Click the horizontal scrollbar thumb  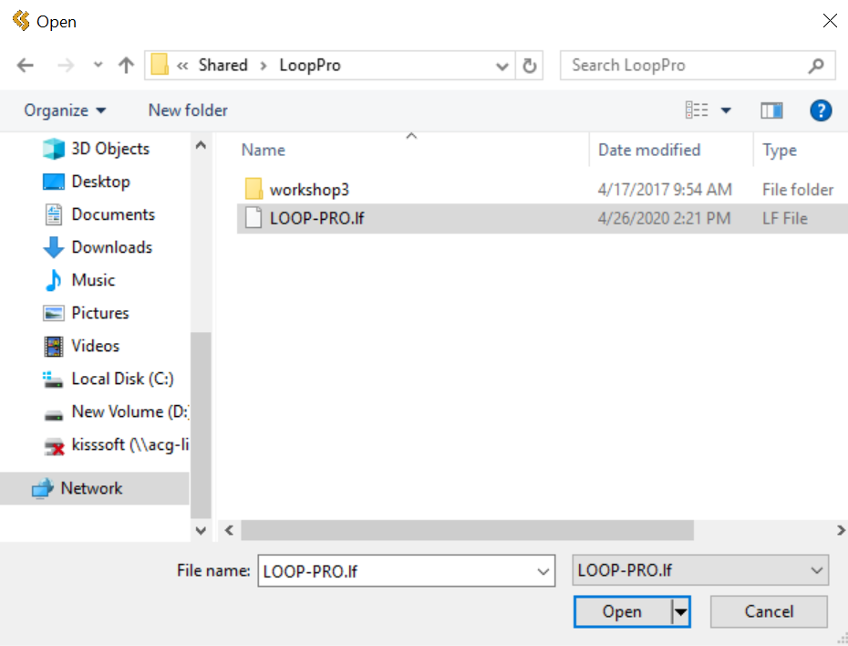tap(467, 530)
